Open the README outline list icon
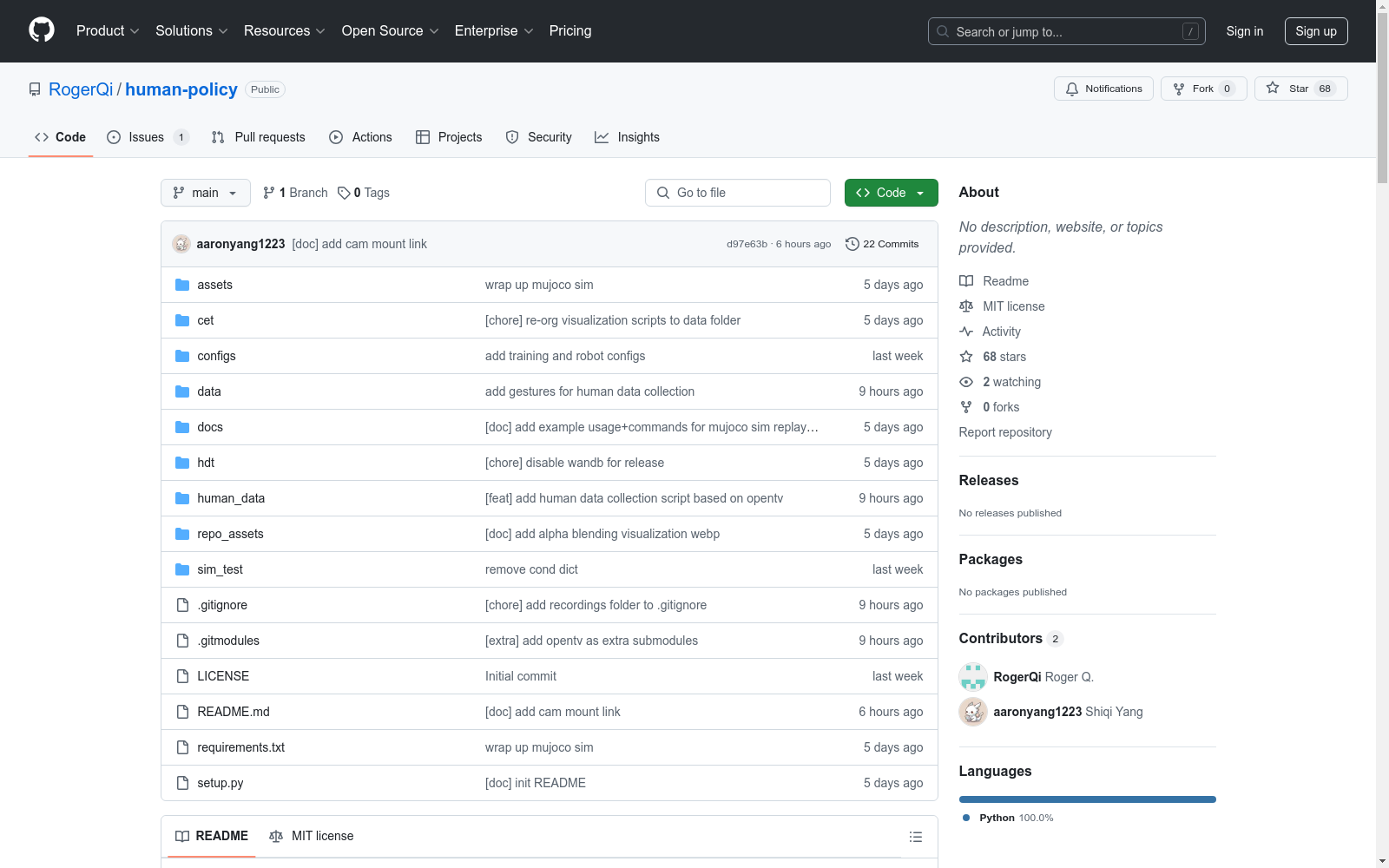 coord(916,837)
